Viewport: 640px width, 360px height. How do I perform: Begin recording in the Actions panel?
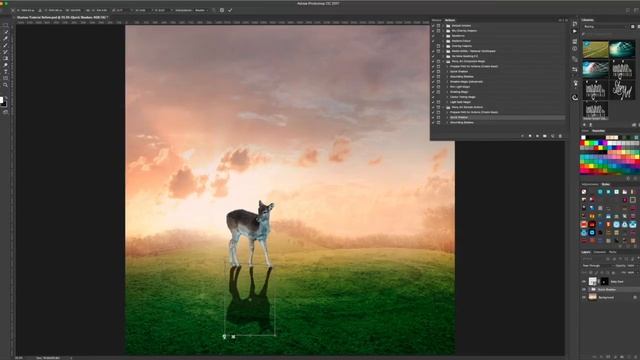pos(530,136)
